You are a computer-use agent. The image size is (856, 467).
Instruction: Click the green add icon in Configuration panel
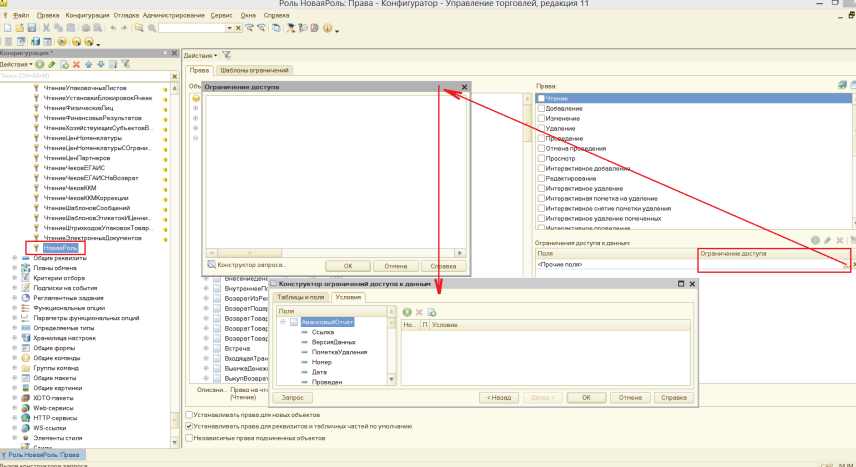40,64
